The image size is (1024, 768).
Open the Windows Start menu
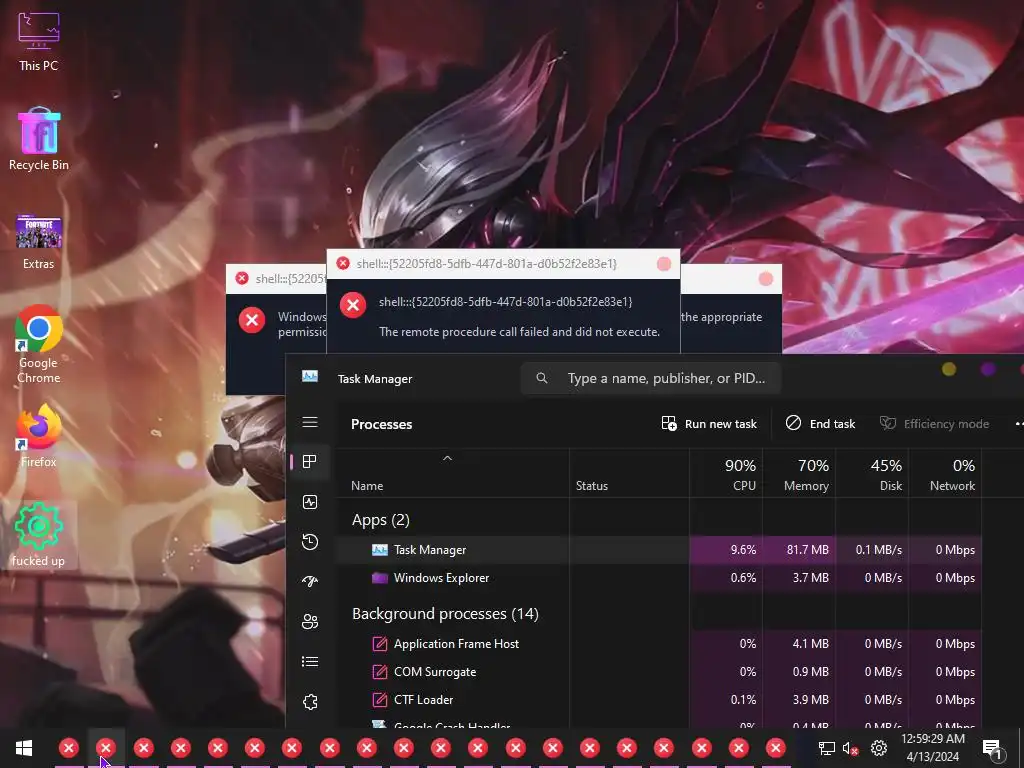[x=24, y=748]
